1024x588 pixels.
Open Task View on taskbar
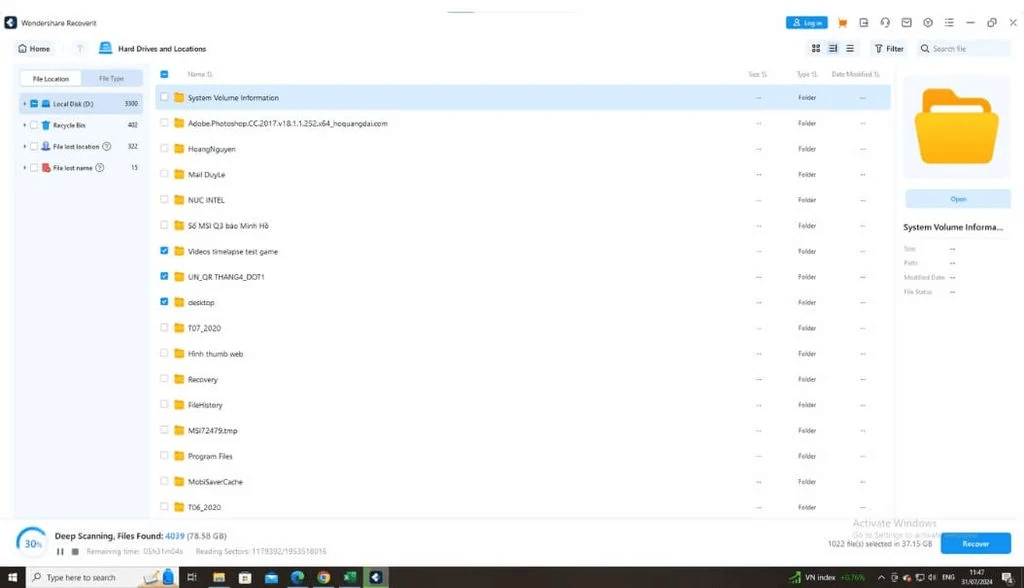192,578
